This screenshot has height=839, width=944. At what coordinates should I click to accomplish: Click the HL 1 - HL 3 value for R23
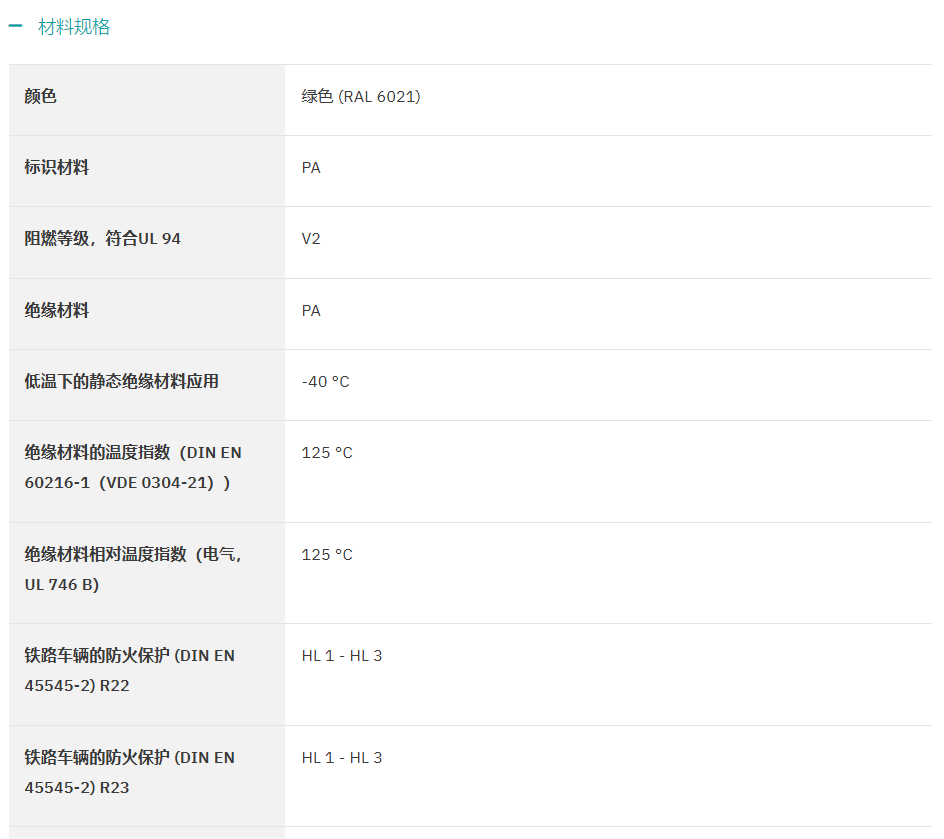(342, 757)
